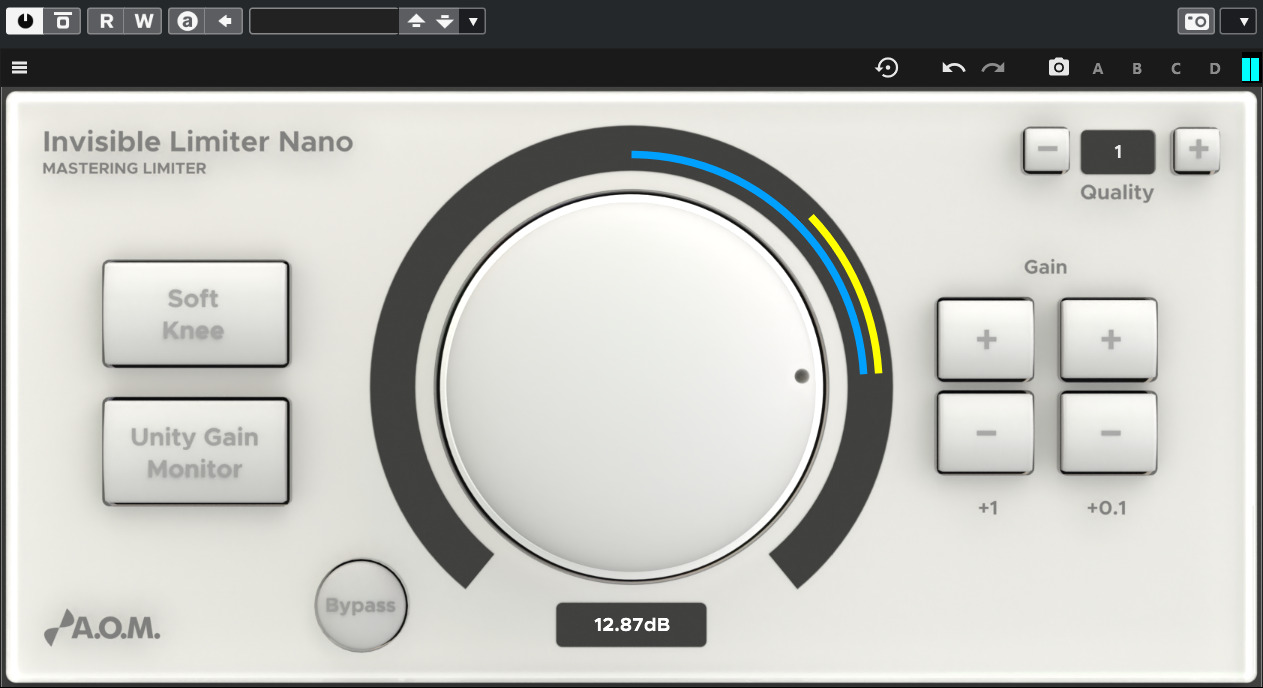Toggle the Soft Knee button
This screenshot has width=1263, height=688.
click(195, 314)
